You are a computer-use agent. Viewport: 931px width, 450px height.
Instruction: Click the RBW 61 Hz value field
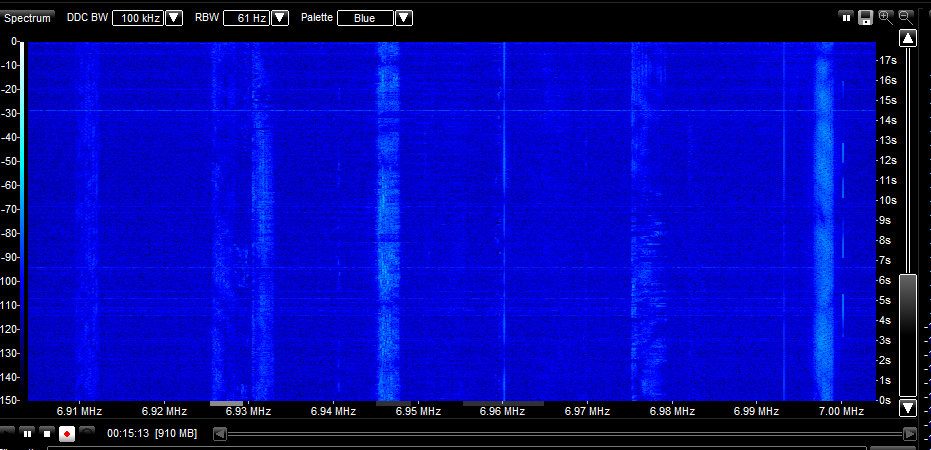point(247,18)
